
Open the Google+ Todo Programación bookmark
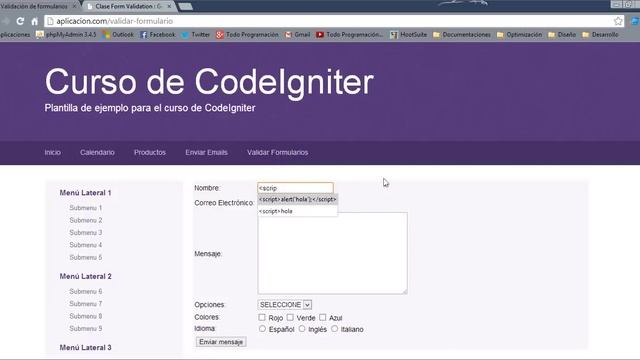point(247,35)
